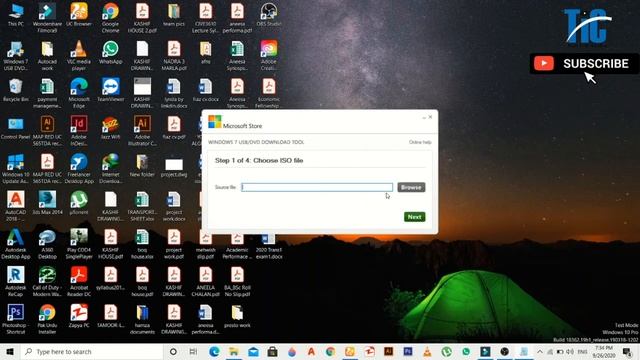
Task: Open Task View on the taskbar
Action: tap(193, 351)
